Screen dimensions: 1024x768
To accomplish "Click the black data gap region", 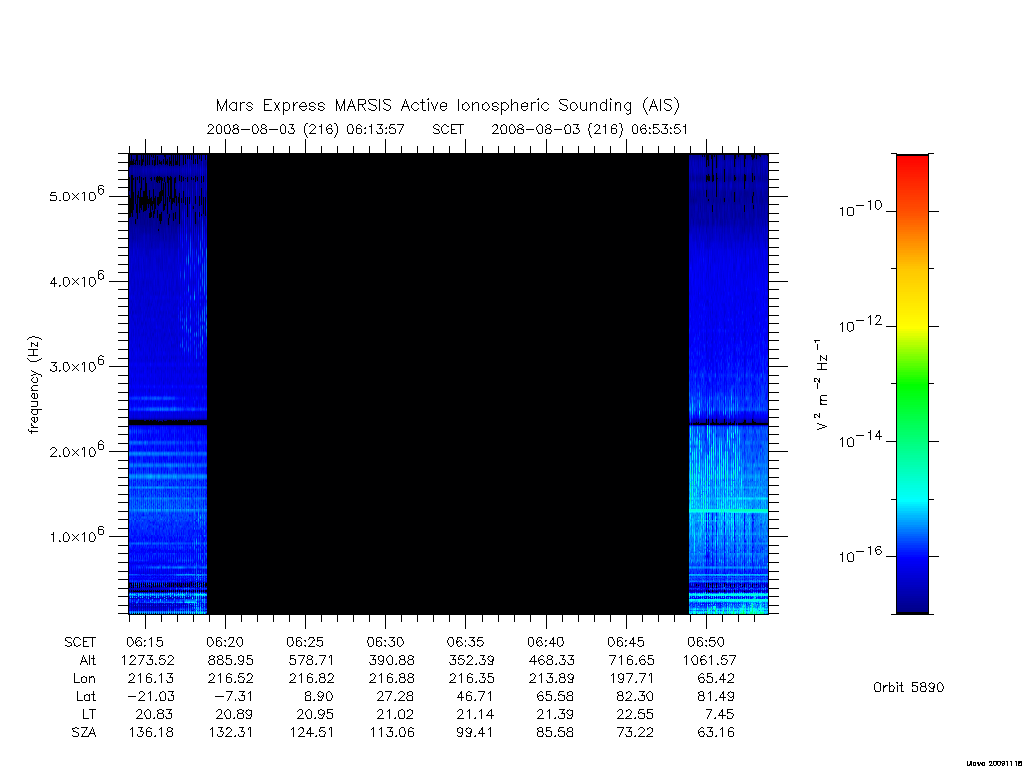I will 448,384.
